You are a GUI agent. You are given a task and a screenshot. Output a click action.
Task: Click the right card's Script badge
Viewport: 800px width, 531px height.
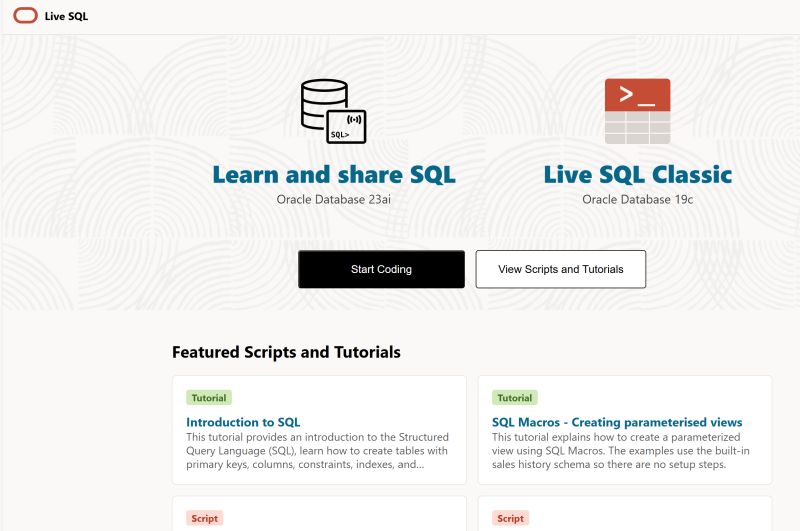click(511, 518)
